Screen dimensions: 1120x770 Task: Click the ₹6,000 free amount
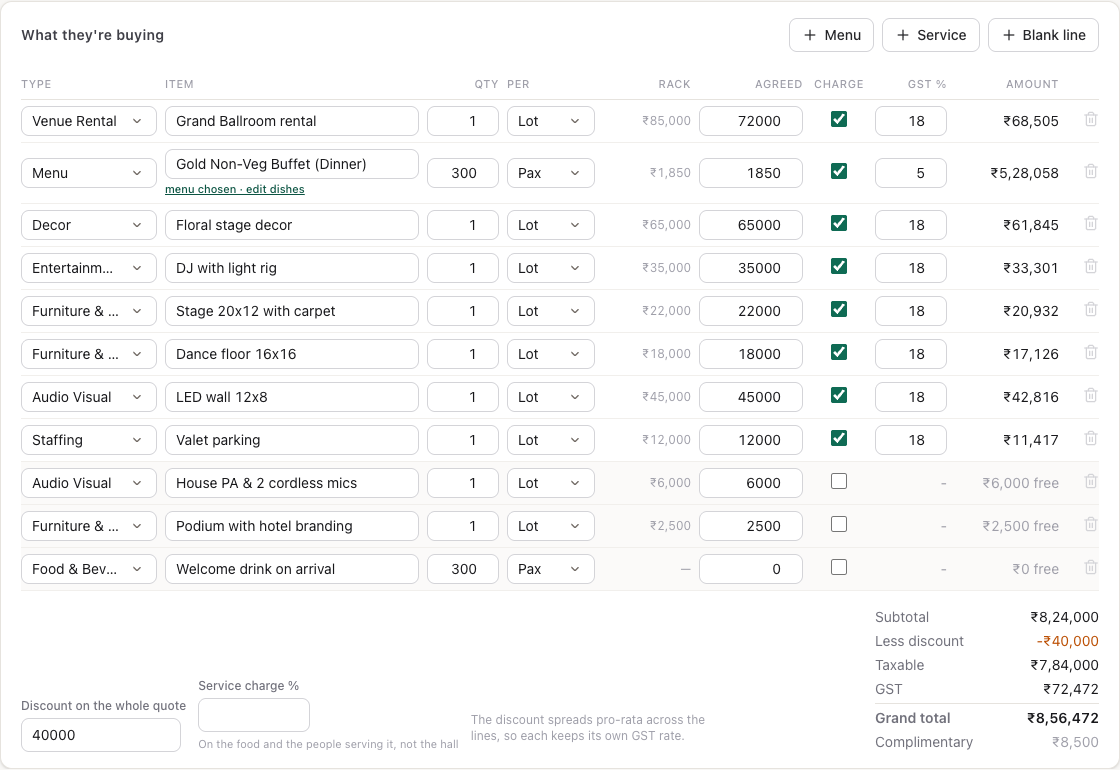click(1020, 483)
